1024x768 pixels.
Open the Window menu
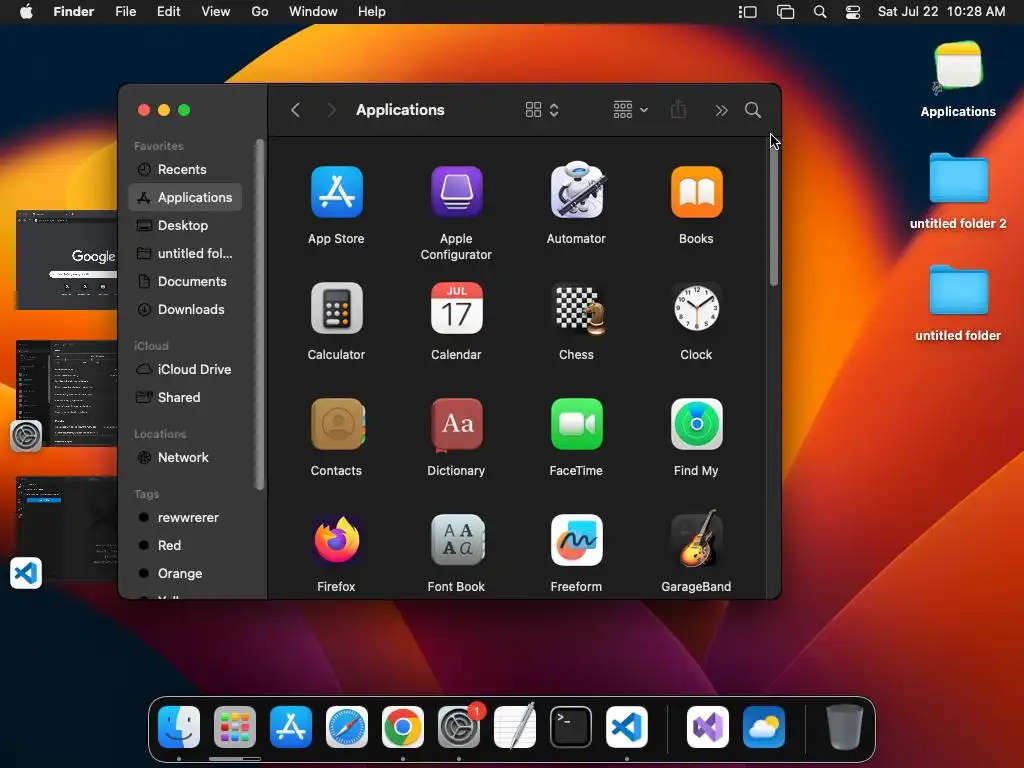pos(313,12)
